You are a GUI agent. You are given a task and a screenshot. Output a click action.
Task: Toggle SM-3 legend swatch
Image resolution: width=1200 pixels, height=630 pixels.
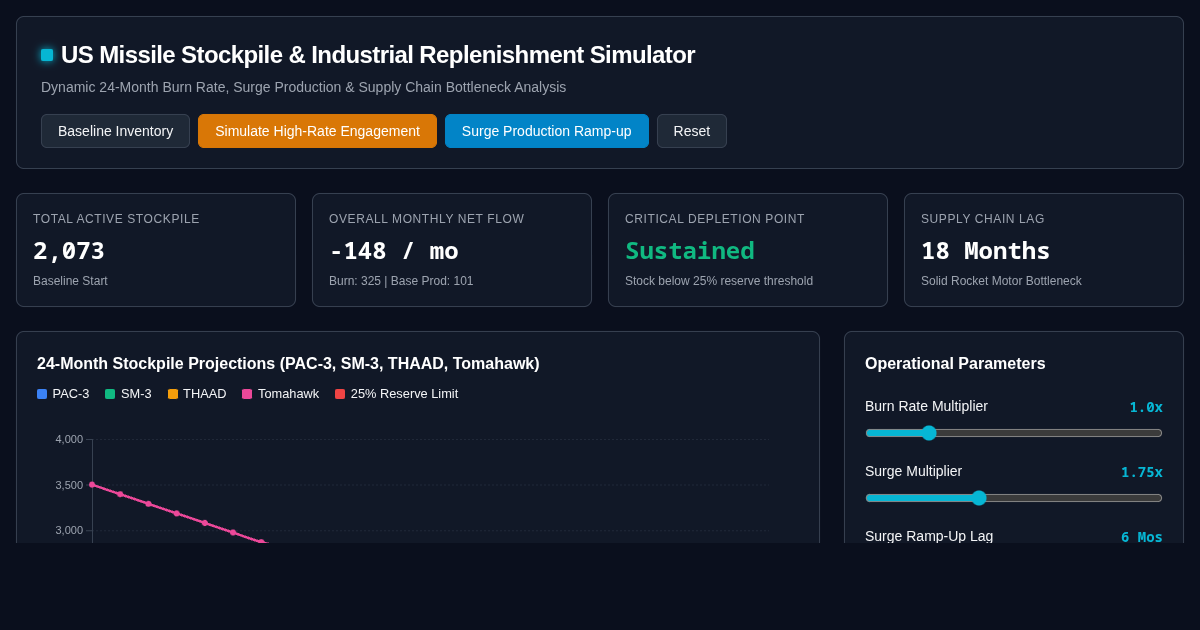tap(110, 394)
